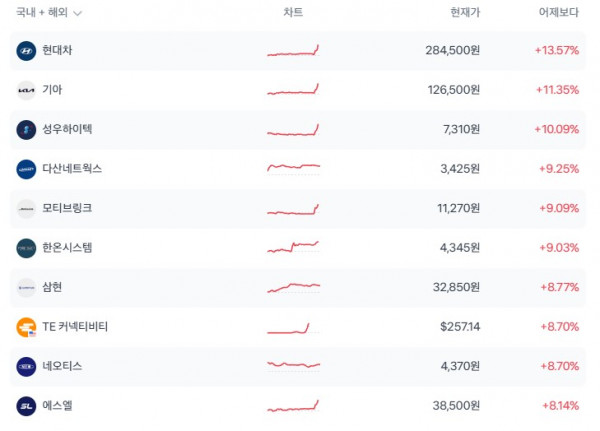Sort by the 현재가 column header

click(465, 13)
